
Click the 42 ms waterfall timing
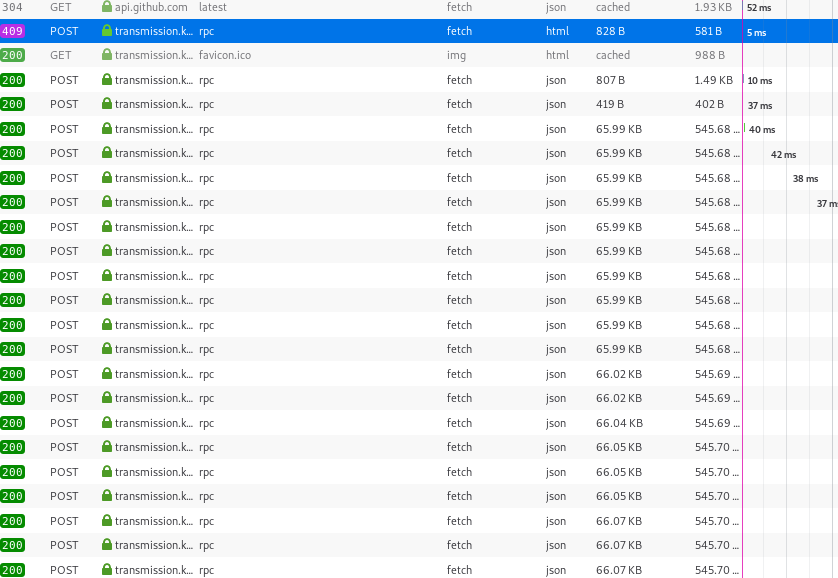[783, 155]
